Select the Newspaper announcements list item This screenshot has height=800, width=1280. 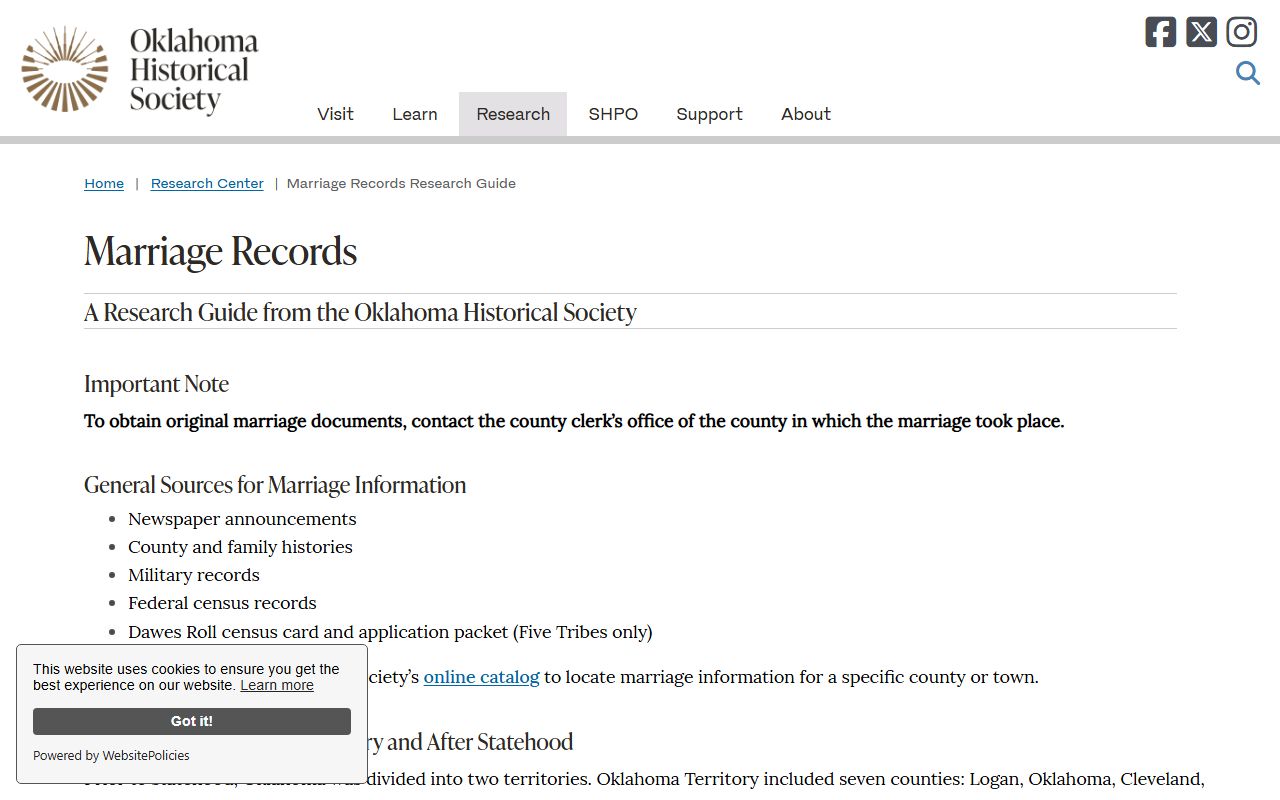(x=242, y=519)
